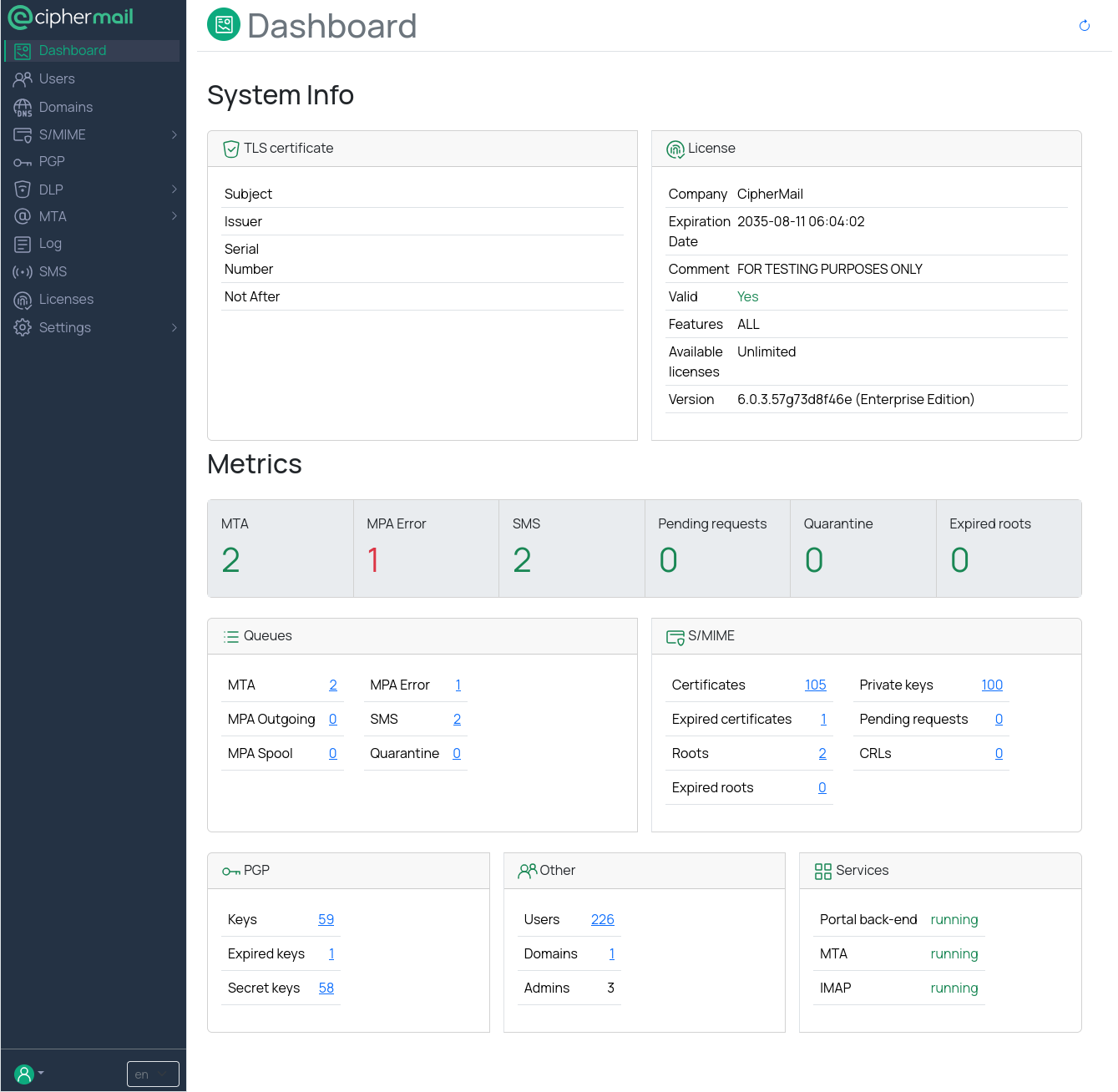Expand the Settings submenu chevron
1118x1092 pixels.
175,327
